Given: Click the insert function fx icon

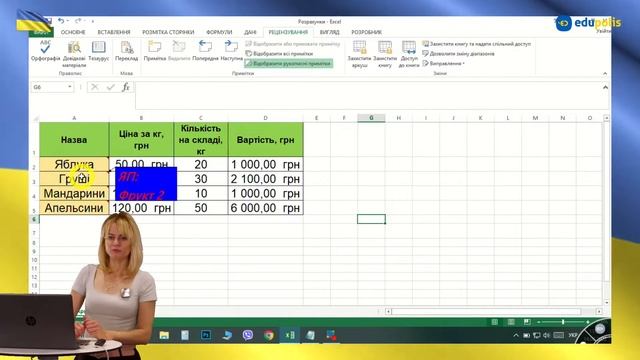Looking at the screenshot, I should pyautogui.click(x=126, y=87).
